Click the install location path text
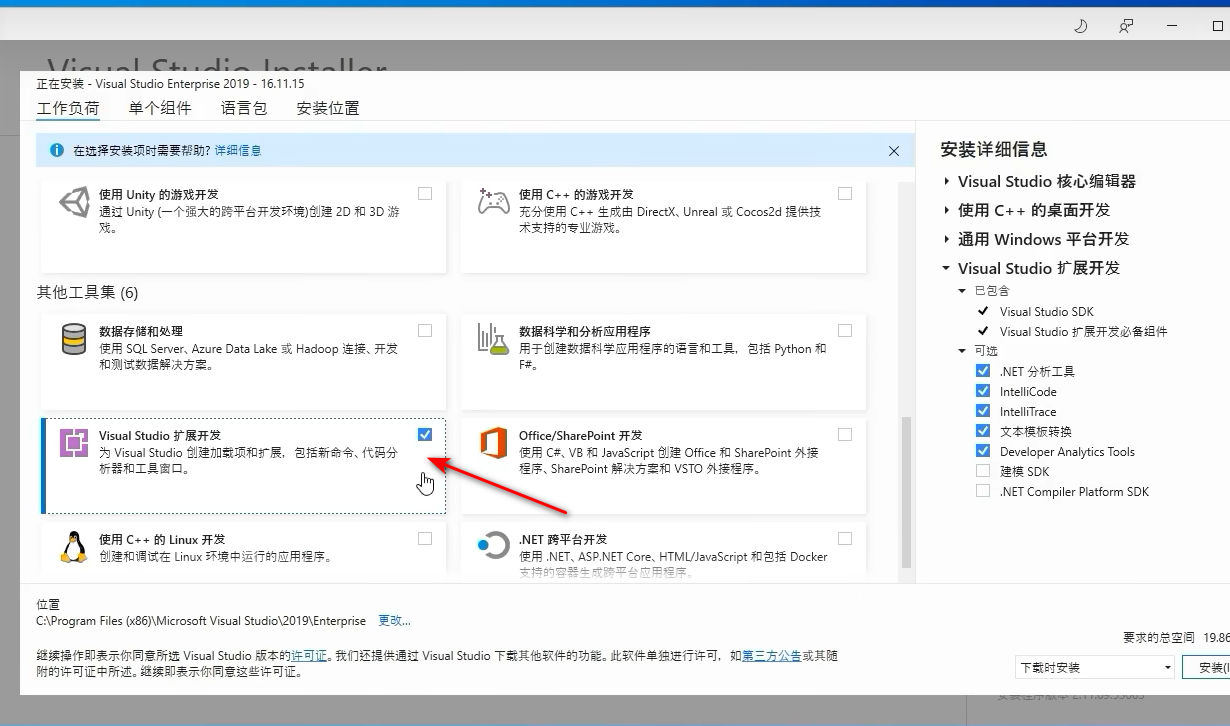This screenshot has height=726, width=1230. point(201,621)
